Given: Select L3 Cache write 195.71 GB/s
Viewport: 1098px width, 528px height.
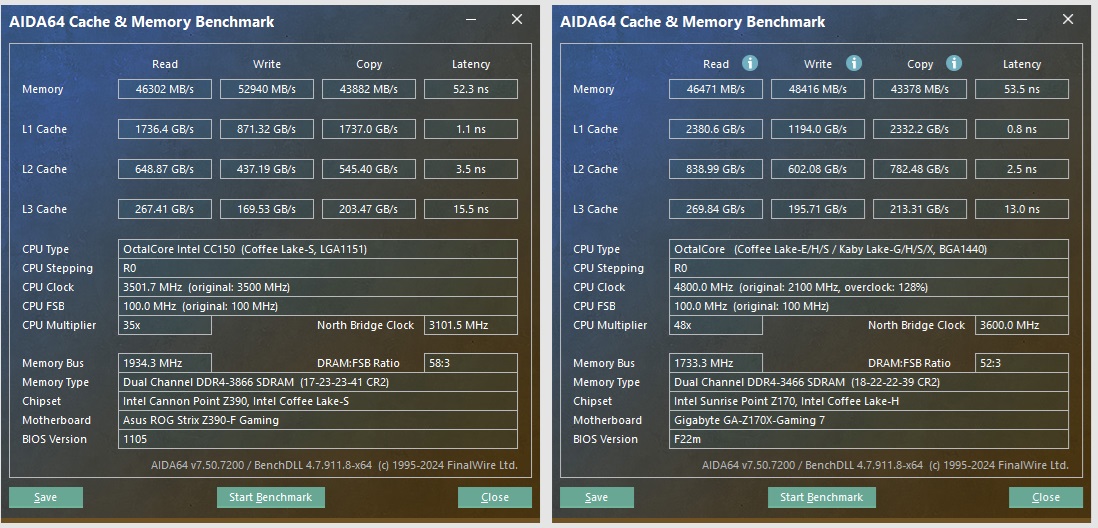Looking at the screenshot, I should (818, 209).
